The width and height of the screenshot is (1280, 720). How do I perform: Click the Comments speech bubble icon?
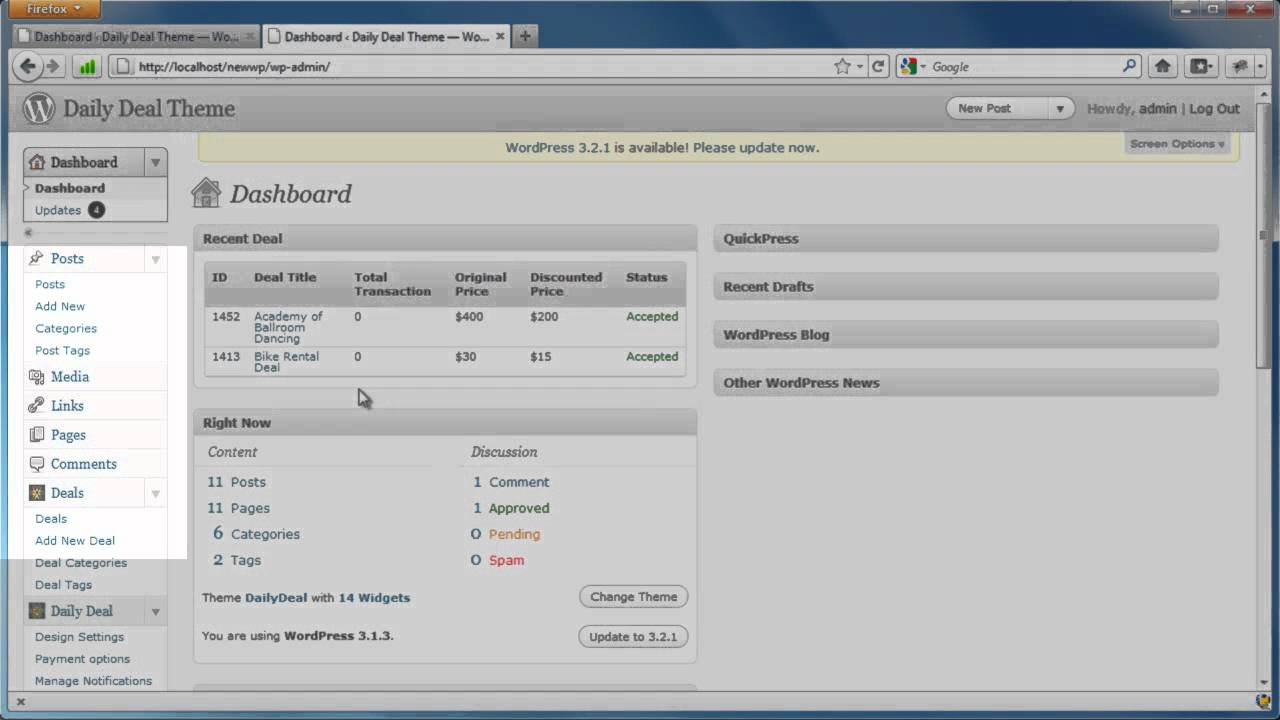point(37,464)
